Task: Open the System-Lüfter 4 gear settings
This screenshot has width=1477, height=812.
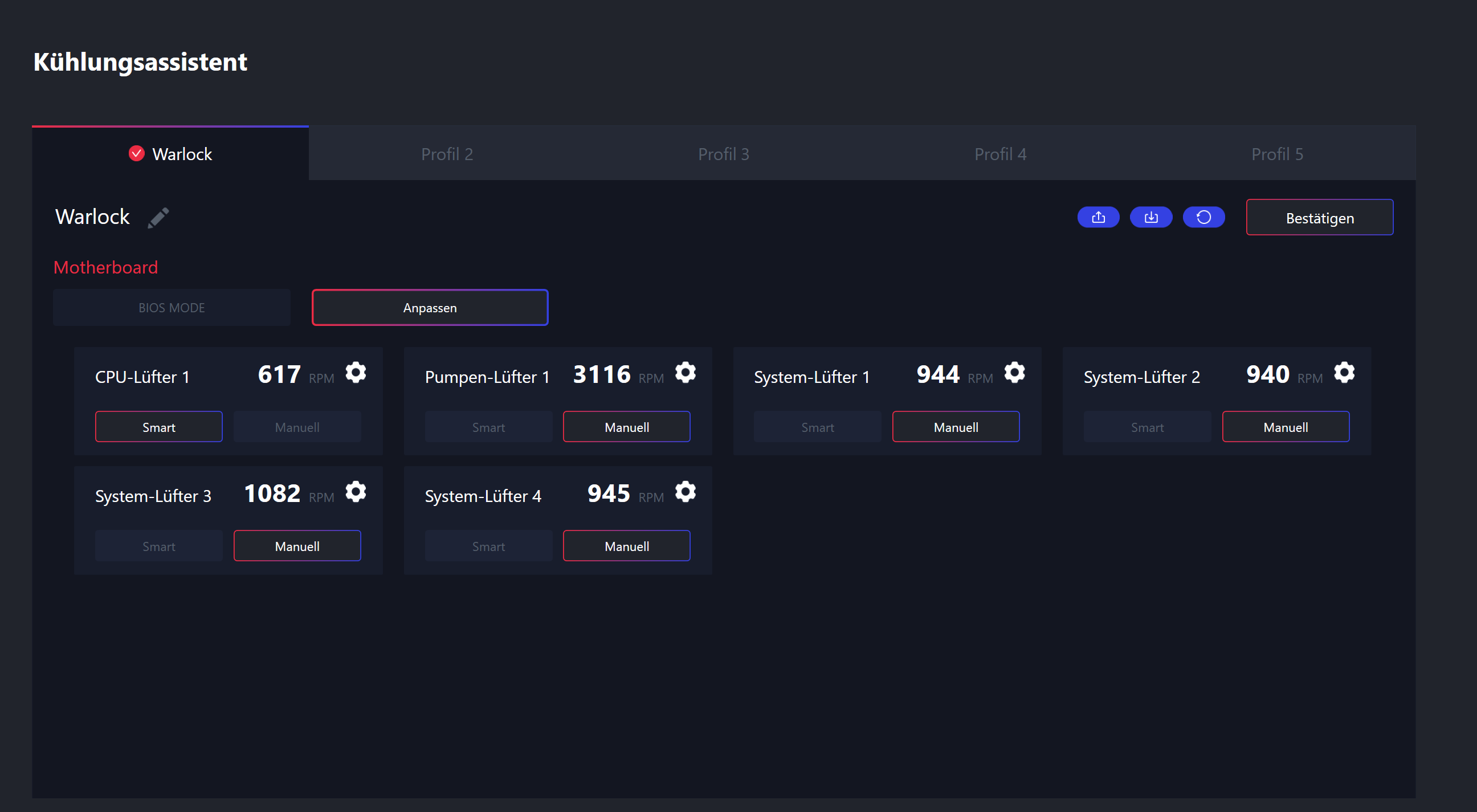Action: click(685, 492)
